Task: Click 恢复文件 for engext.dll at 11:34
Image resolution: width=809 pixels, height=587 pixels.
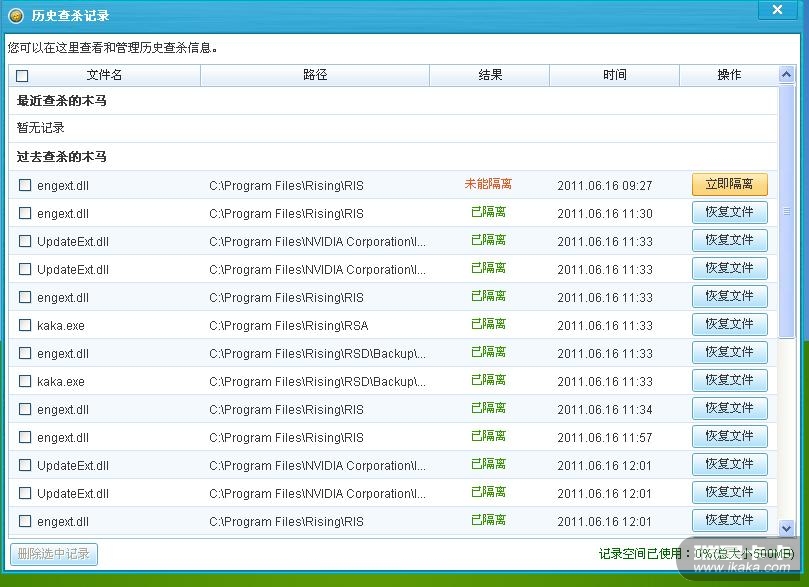Action: coord(730,408)
